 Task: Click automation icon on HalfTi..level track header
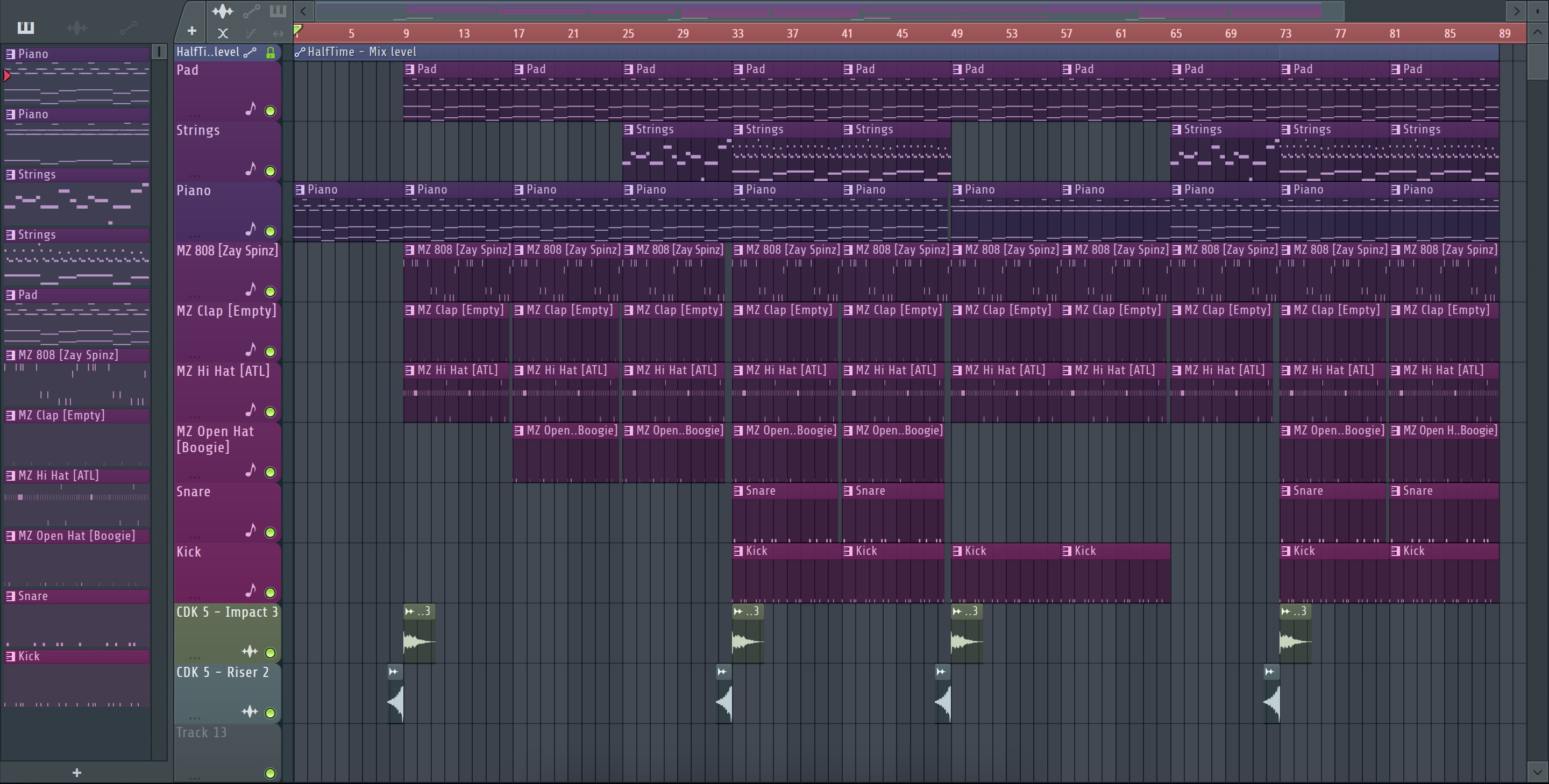(250, 52)
